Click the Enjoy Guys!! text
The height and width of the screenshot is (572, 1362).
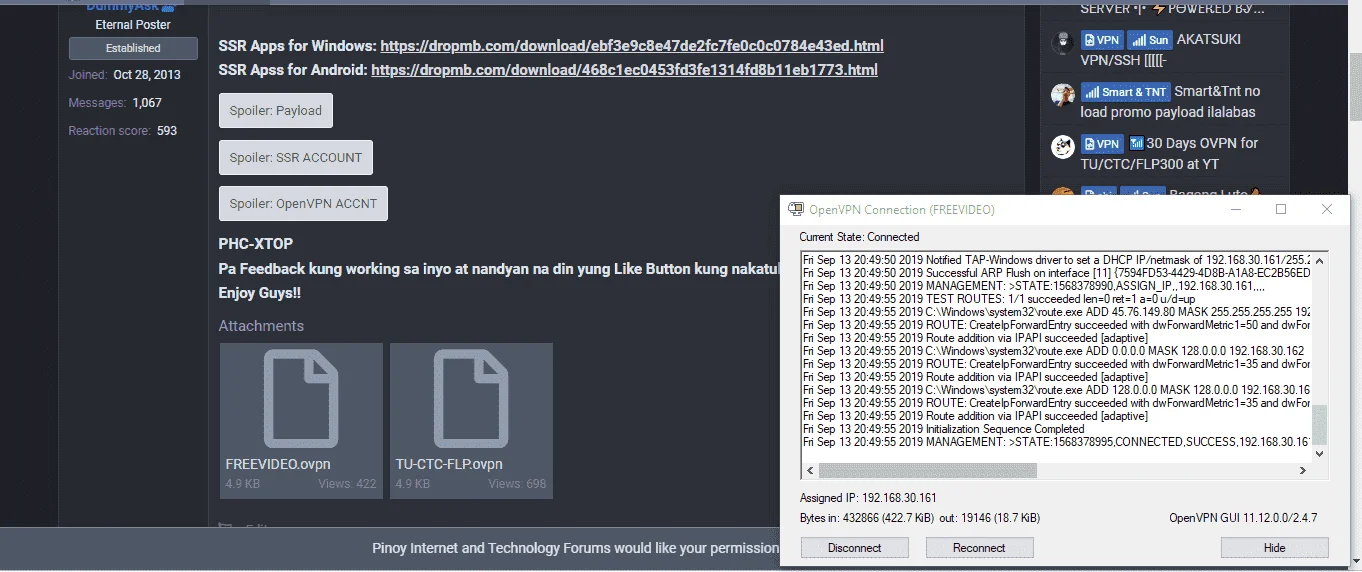(x=259, y=293)
